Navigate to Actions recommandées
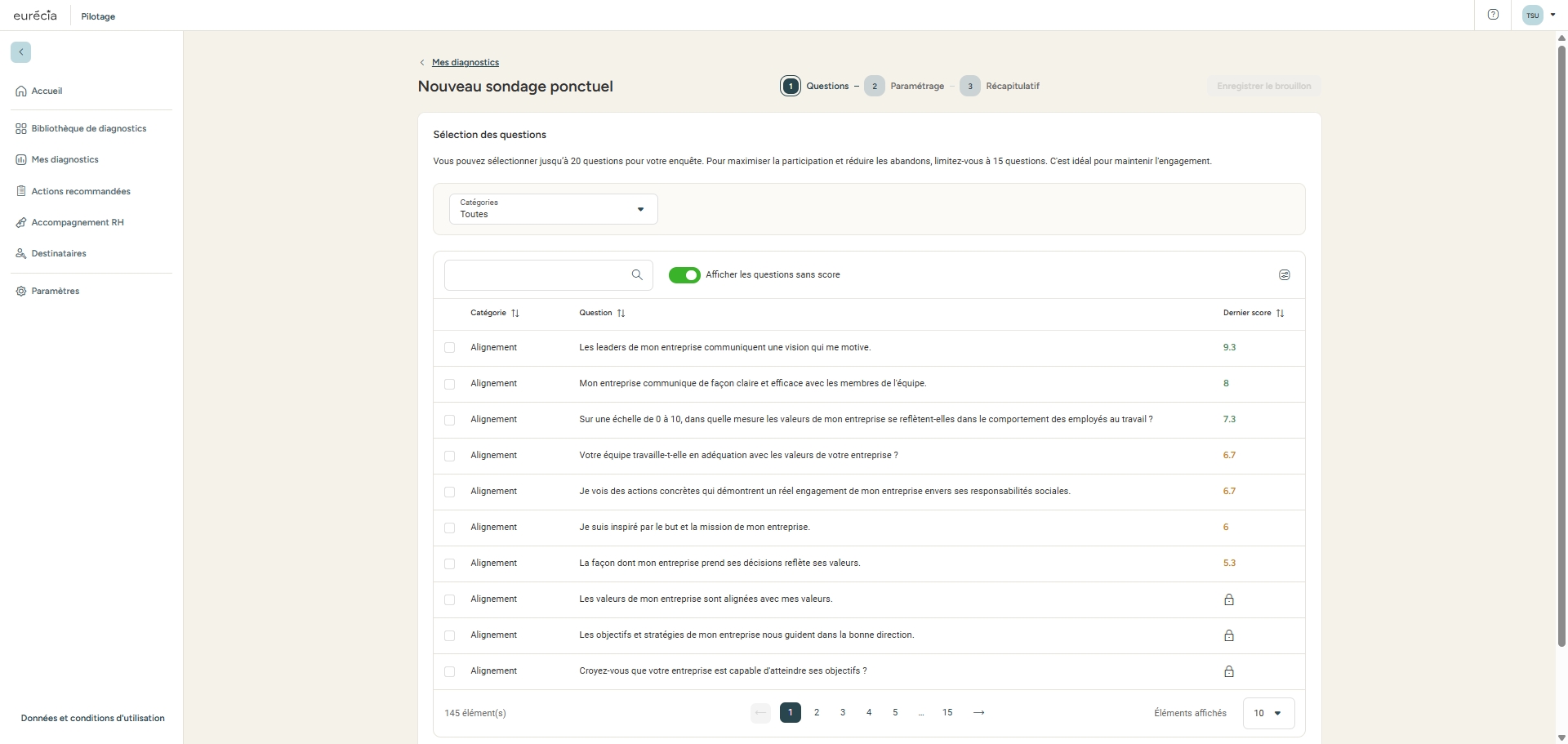1568x744 pixels. tap(80, 191)
